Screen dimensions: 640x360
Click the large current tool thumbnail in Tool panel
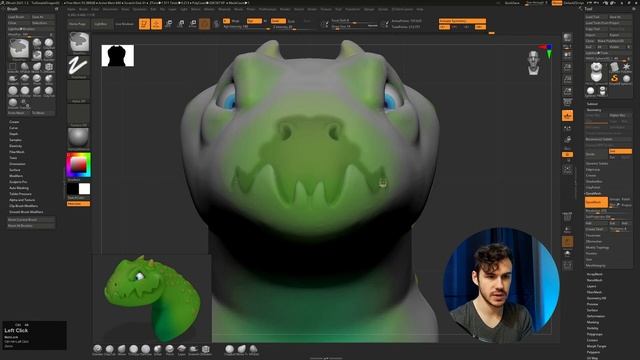[x=596, y=72]
